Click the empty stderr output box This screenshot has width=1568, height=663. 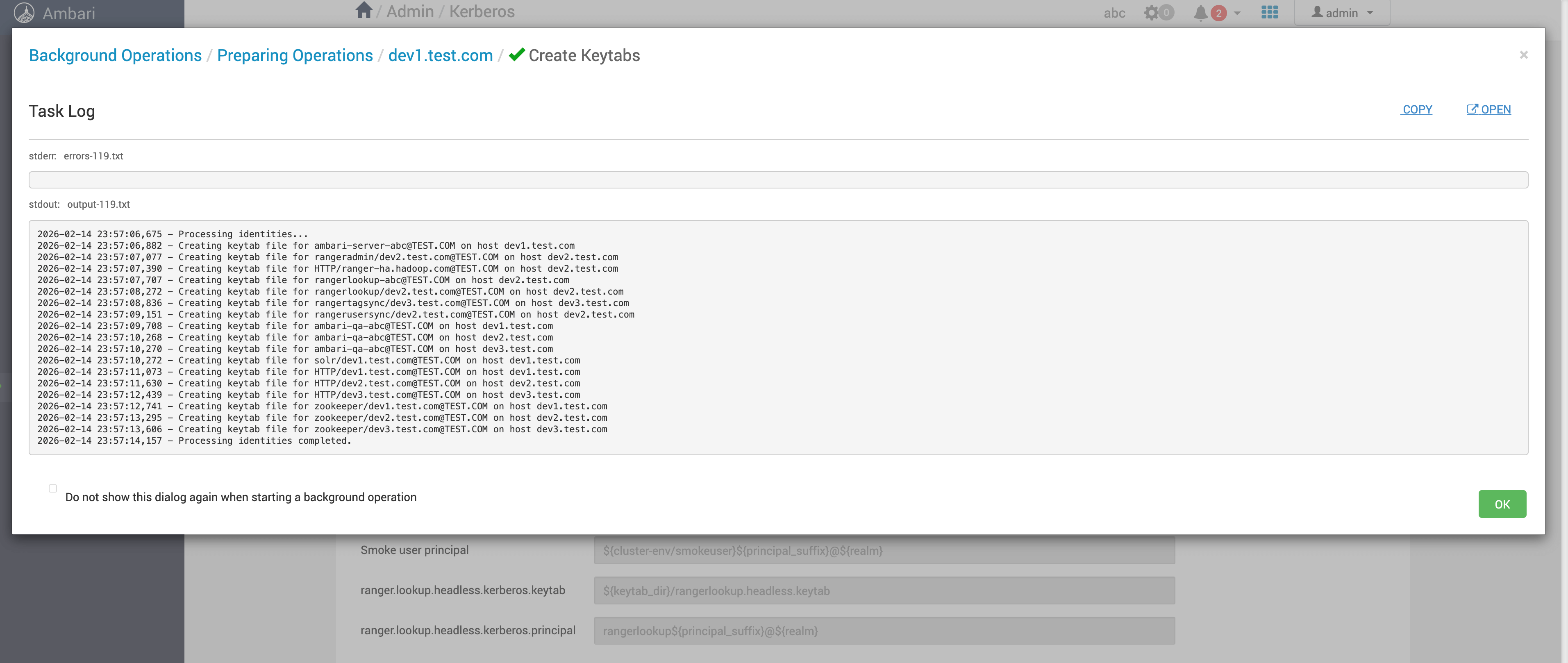pos(778,179)
